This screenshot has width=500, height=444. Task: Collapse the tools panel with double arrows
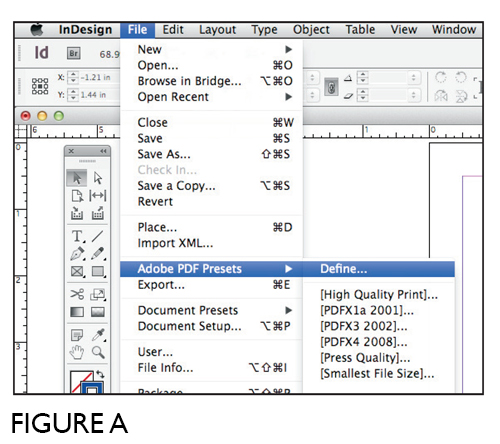[103, 151]
